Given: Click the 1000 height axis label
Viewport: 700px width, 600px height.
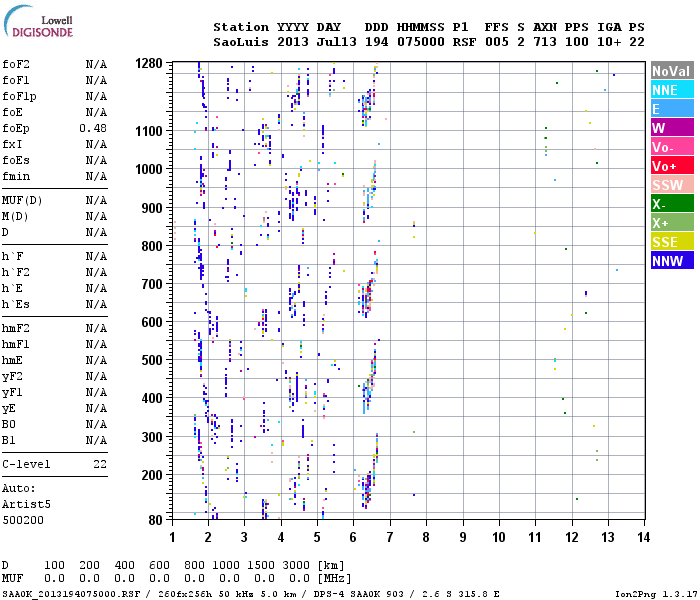Looking at the screenshot, I should pos(149,169).
